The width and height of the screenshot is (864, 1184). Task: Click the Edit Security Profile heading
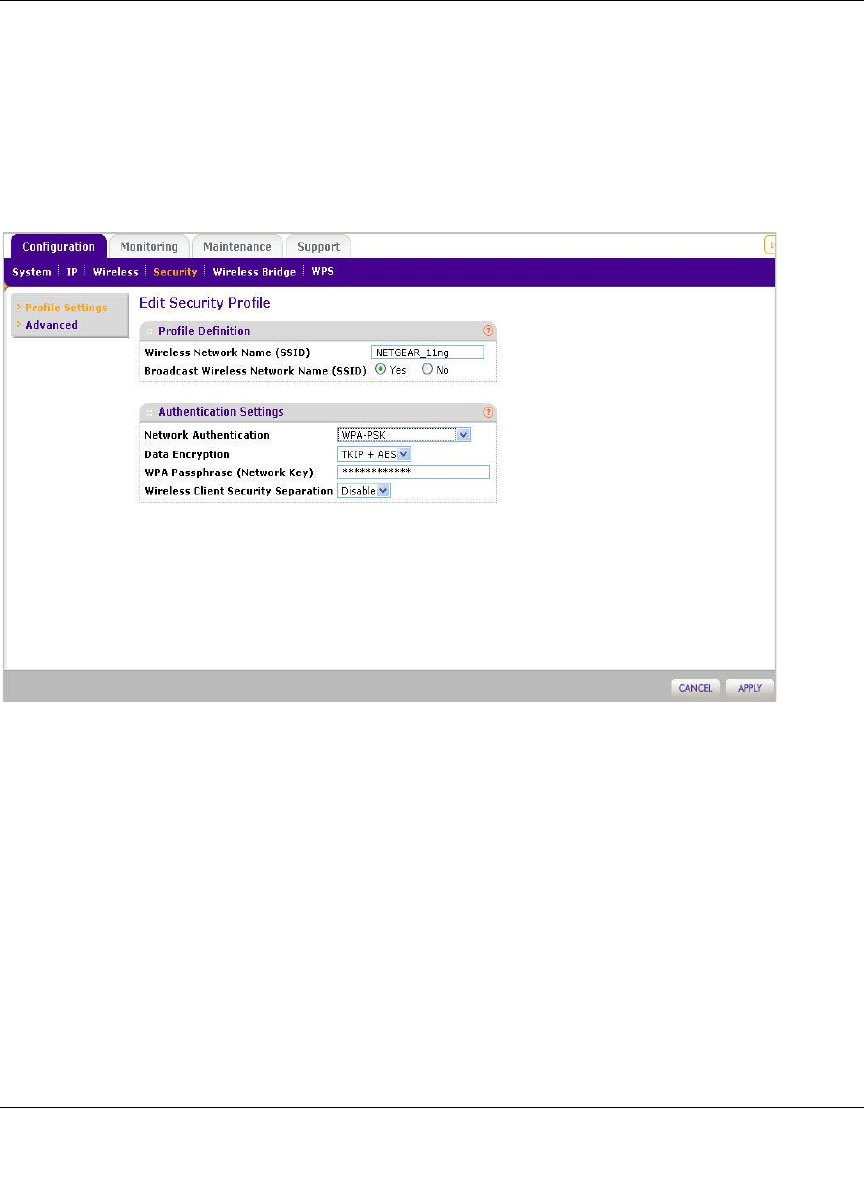[205, 303]
